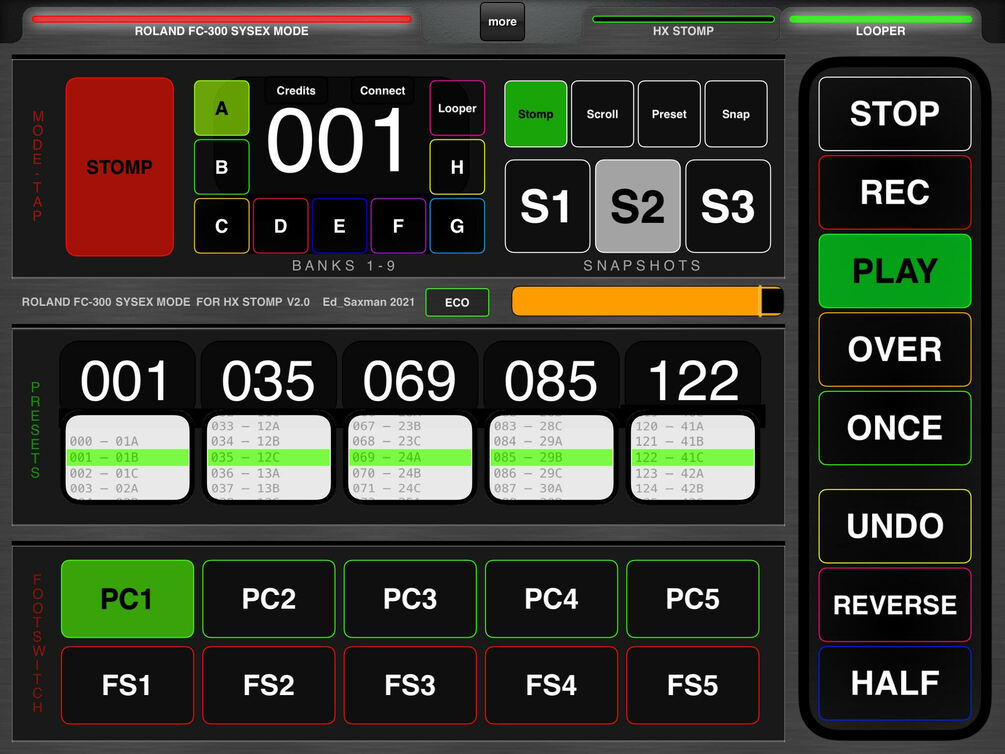Select bank E
The height and width of the screenshot is (754, 1005).
point(340,226)
